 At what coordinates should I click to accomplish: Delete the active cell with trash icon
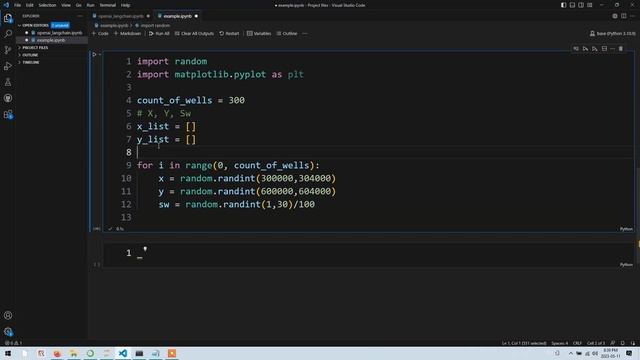click(x=621, y=49)
